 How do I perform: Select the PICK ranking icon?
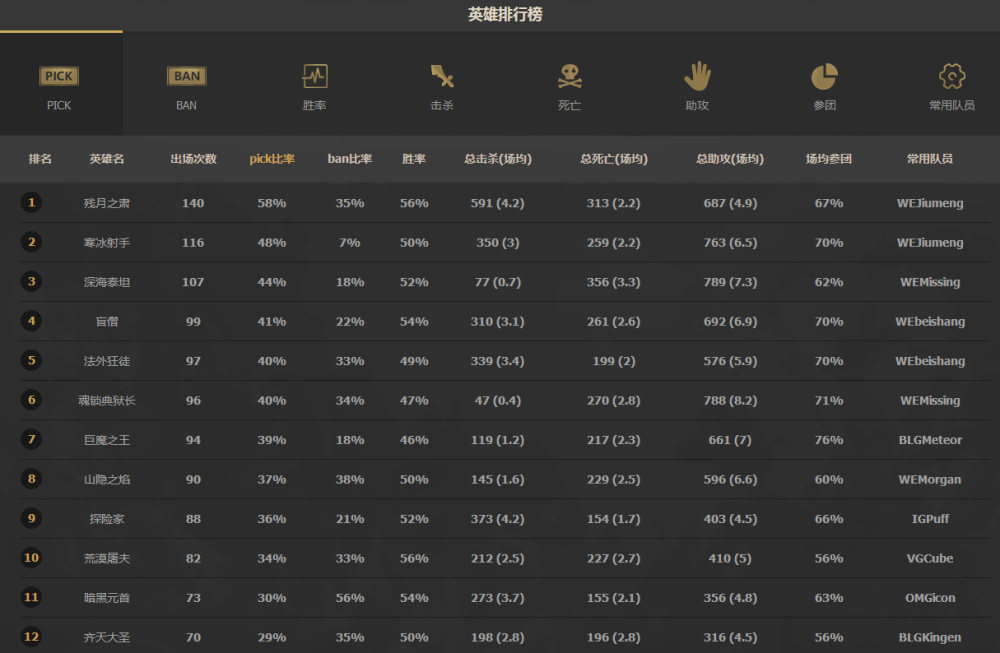pos(59,77)
